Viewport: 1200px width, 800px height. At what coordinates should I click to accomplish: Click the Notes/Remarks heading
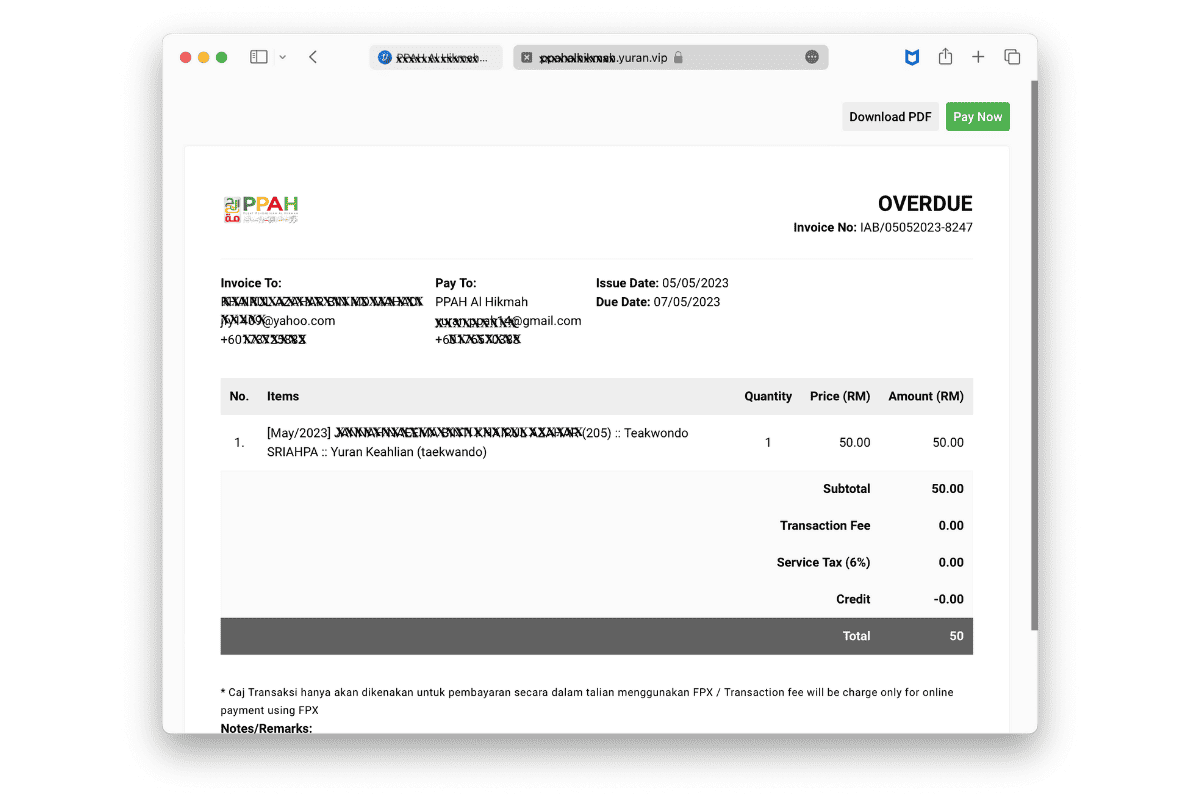click(266, 728)
